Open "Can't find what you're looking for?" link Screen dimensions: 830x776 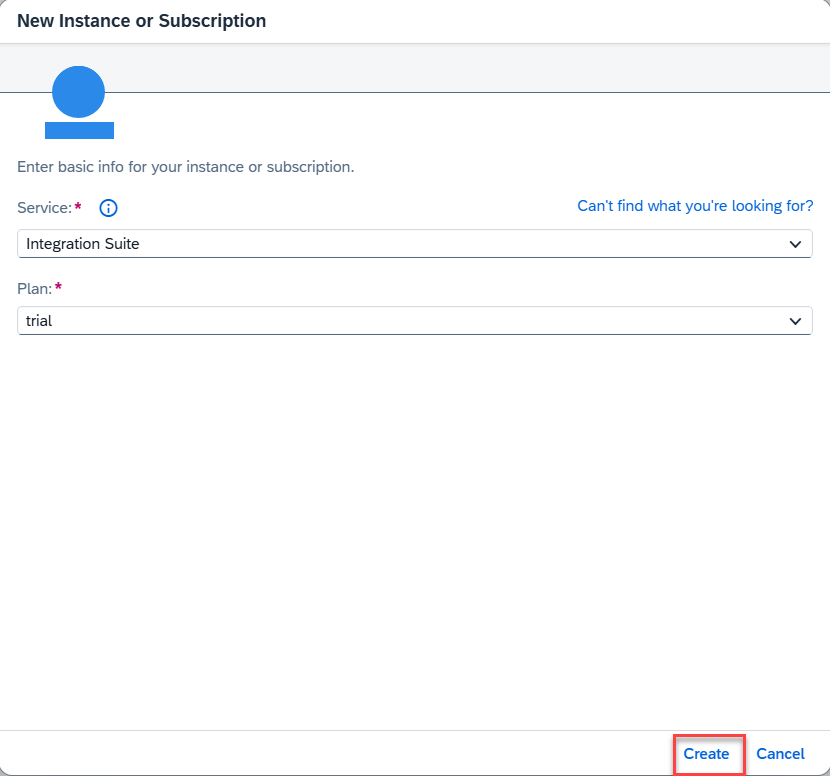pyautogui.click(x=695, y=206)
